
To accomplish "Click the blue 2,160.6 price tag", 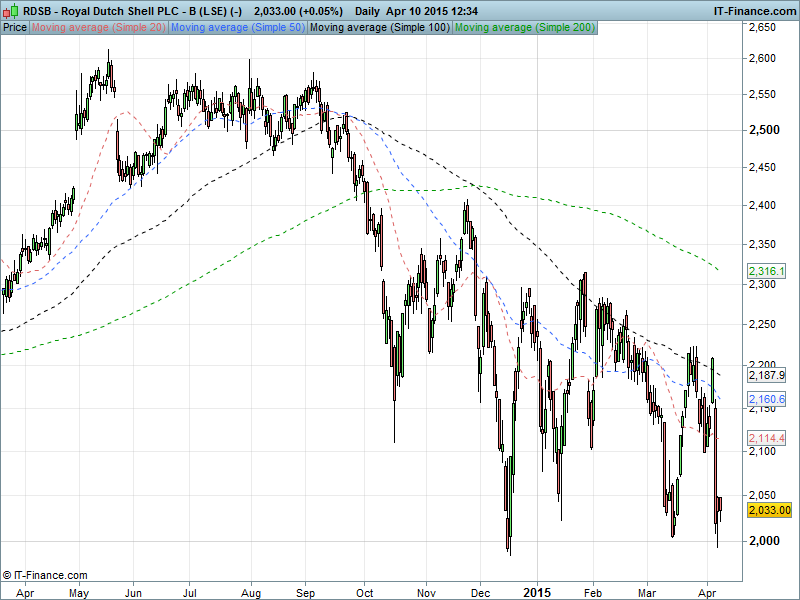I will pyautogui.click(x=767, y=400).
